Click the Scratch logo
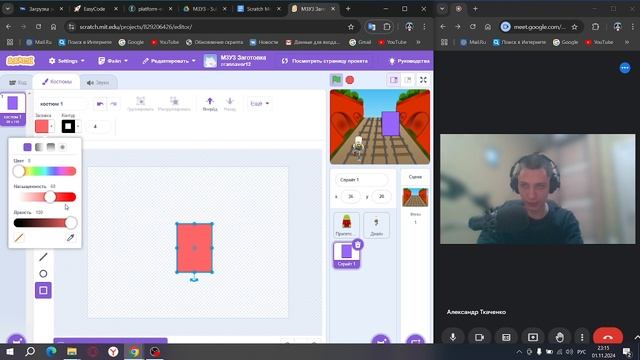 20,61
